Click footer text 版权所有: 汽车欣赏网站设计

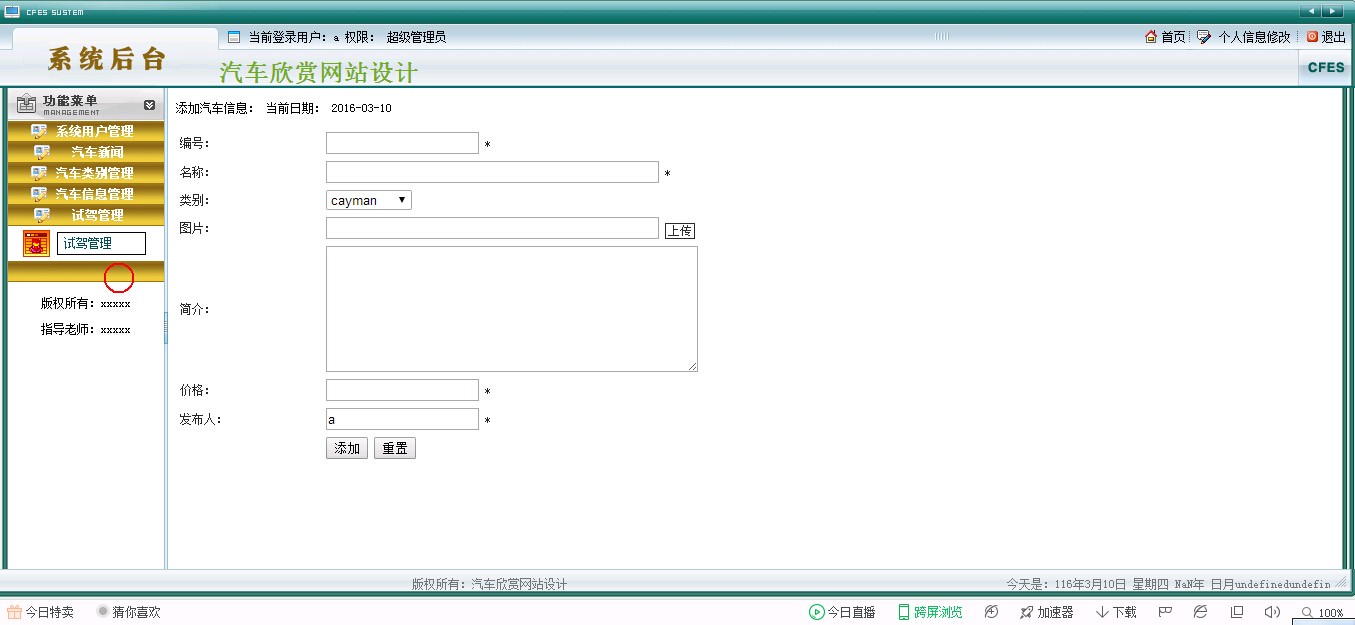[x=489, y=584]
